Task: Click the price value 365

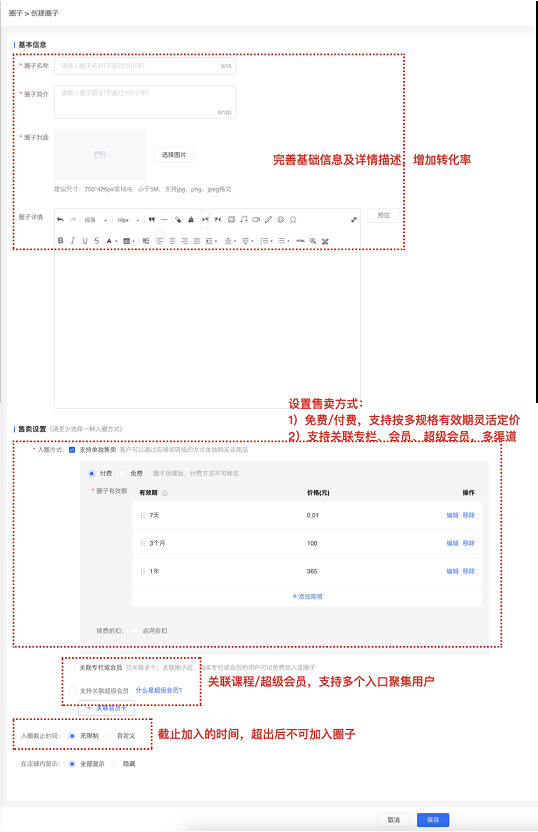Action: (x=312, y=571)
